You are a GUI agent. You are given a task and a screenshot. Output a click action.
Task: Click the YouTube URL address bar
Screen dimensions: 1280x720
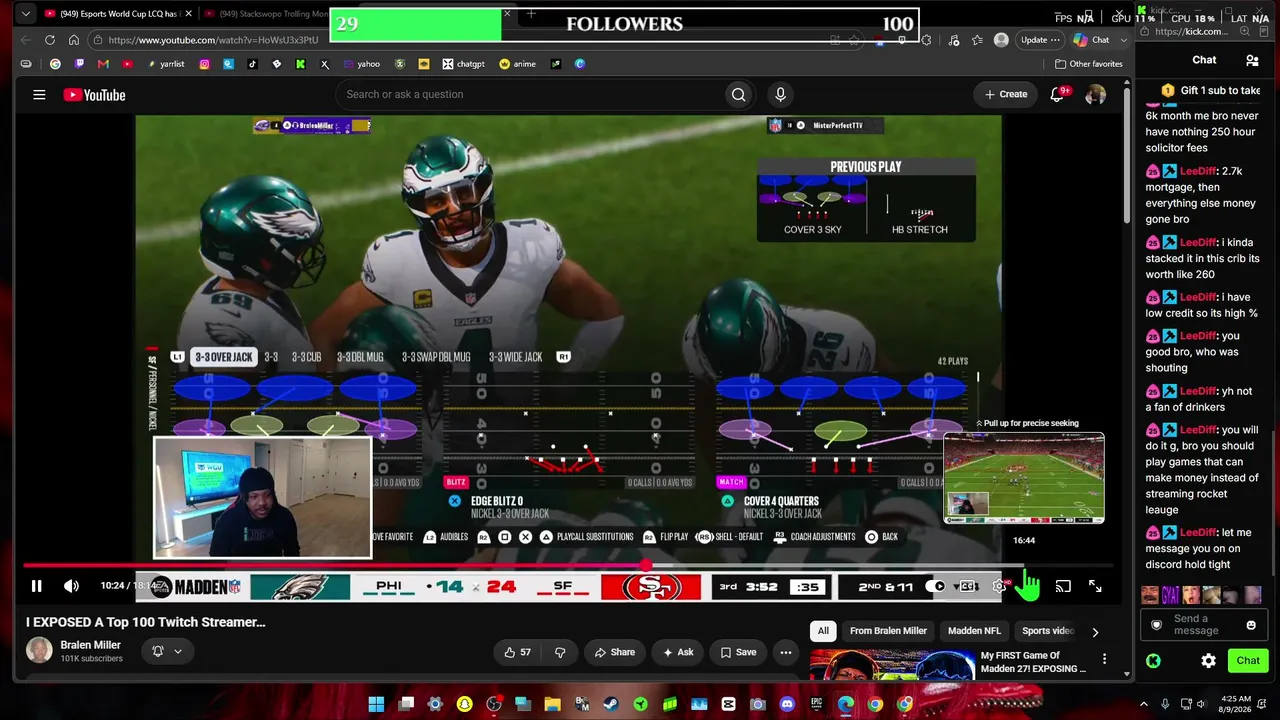click(213, 40)
